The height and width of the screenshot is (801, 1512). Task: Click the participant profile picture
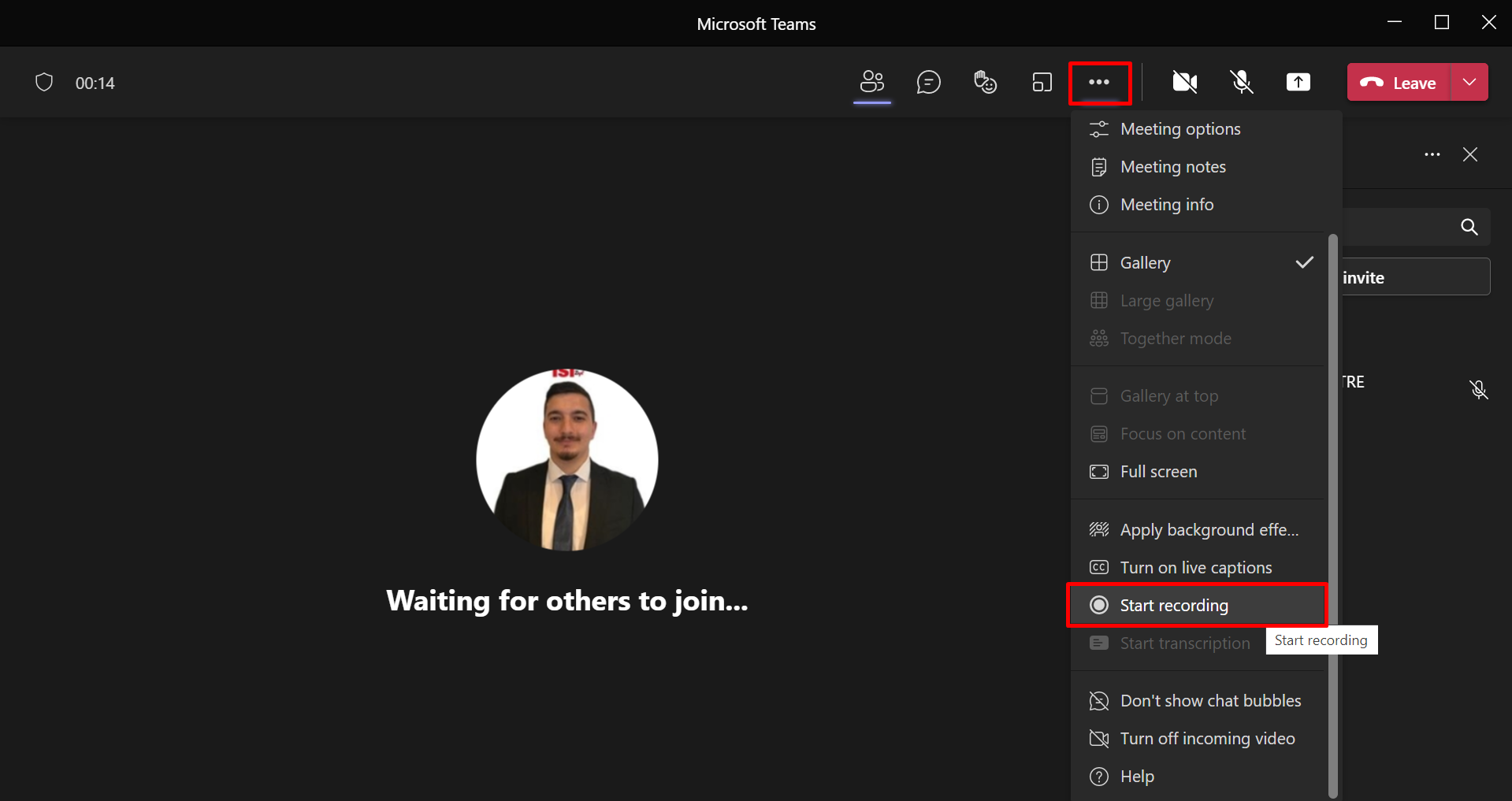pos(567,460)
